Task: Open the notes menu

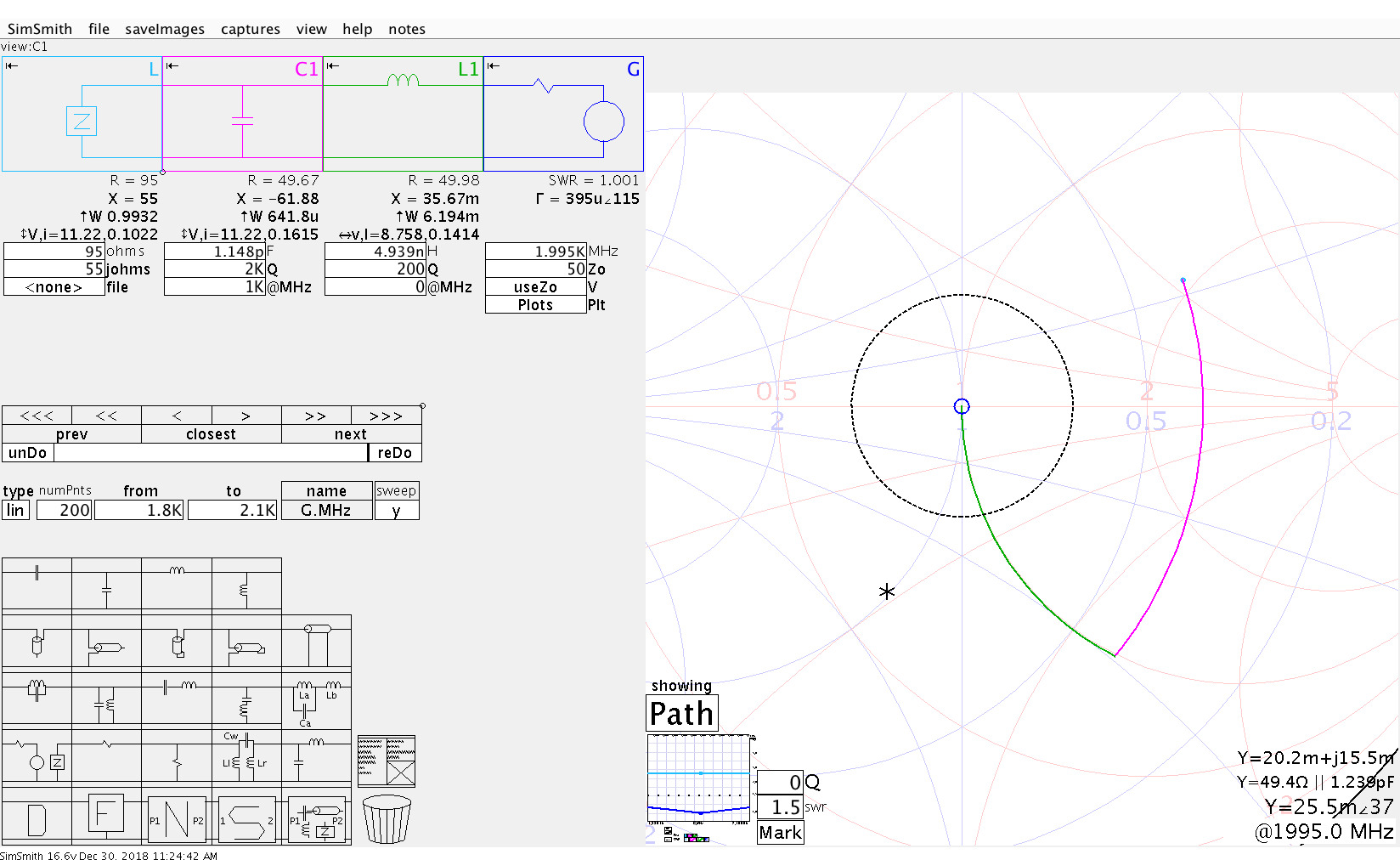Action: [x=407, y=29]
